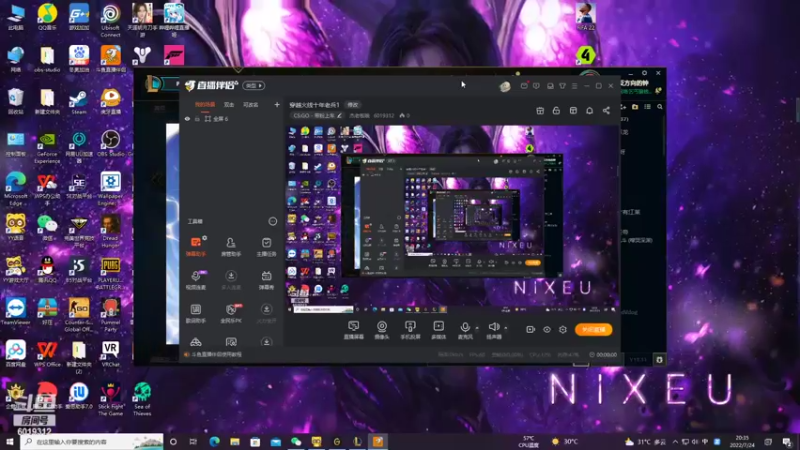Open stream settings gear icon
The width and height of the screenshot is (800, 450).
(x=563, y=330)
